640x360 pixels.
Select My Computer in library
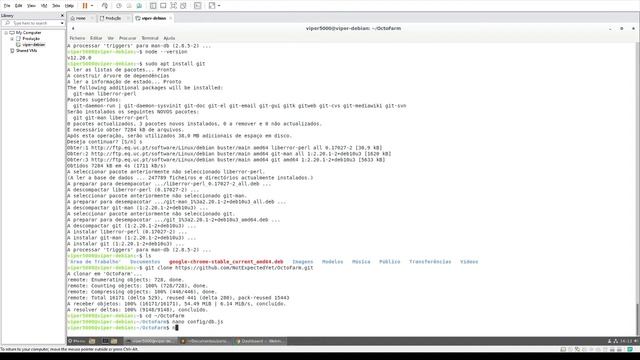coord(29,33)
